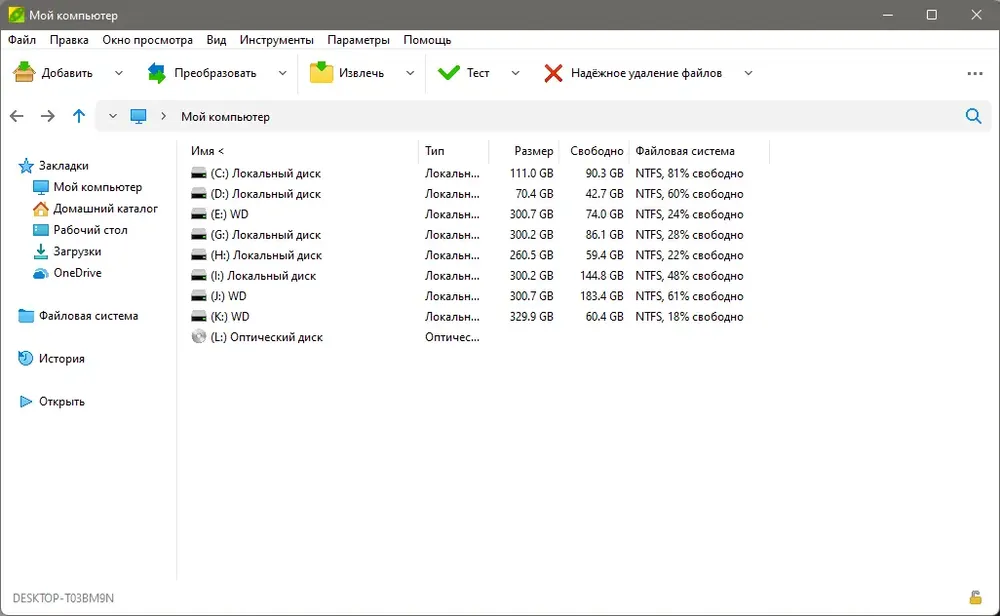
Task: Open the three-dots toolbar overflow menu
Action: pyautogui.click(x=975, y=73)
